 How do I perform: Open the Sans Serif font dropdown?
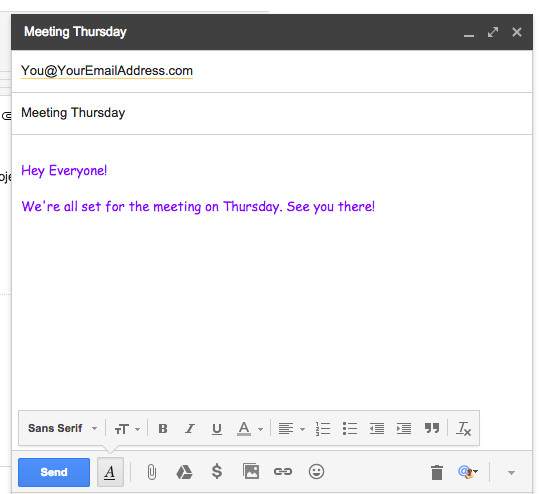pyautogui.click(x=62, y=428)
